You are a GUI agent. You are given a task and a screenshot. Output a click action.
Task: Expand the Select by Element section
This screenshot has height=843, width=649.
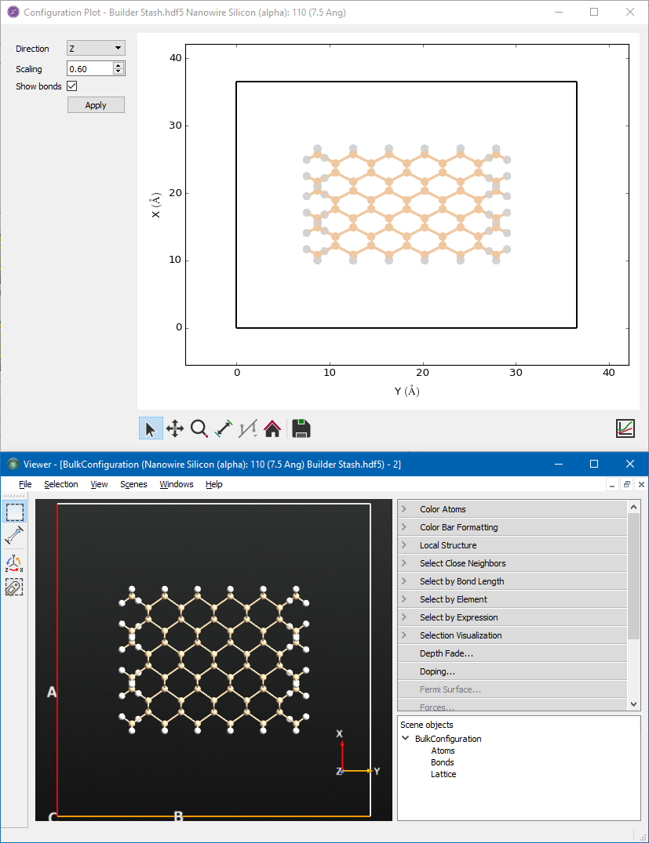[453, 599]
